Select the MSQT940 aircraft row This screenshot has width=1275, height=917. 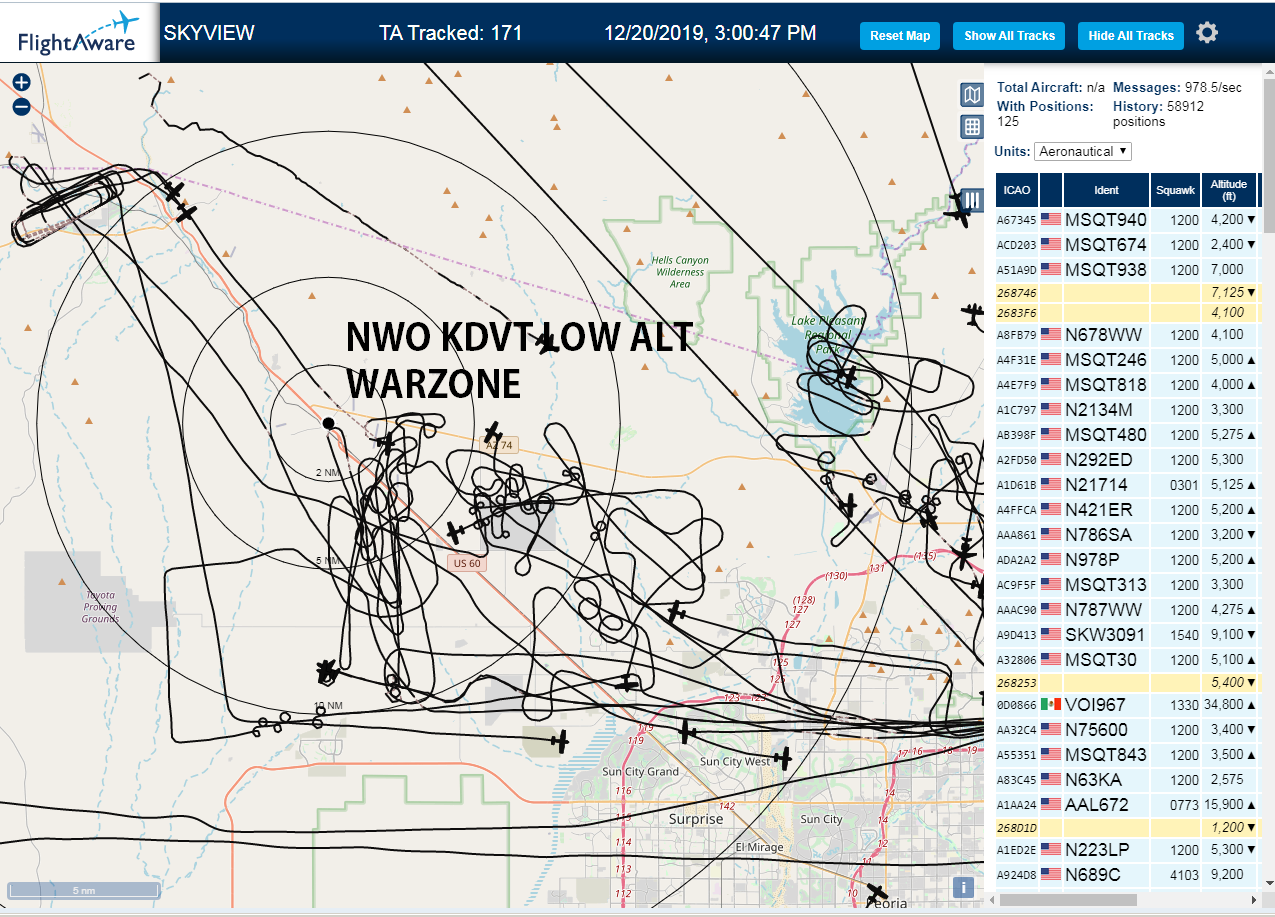tap(1127, 220)
